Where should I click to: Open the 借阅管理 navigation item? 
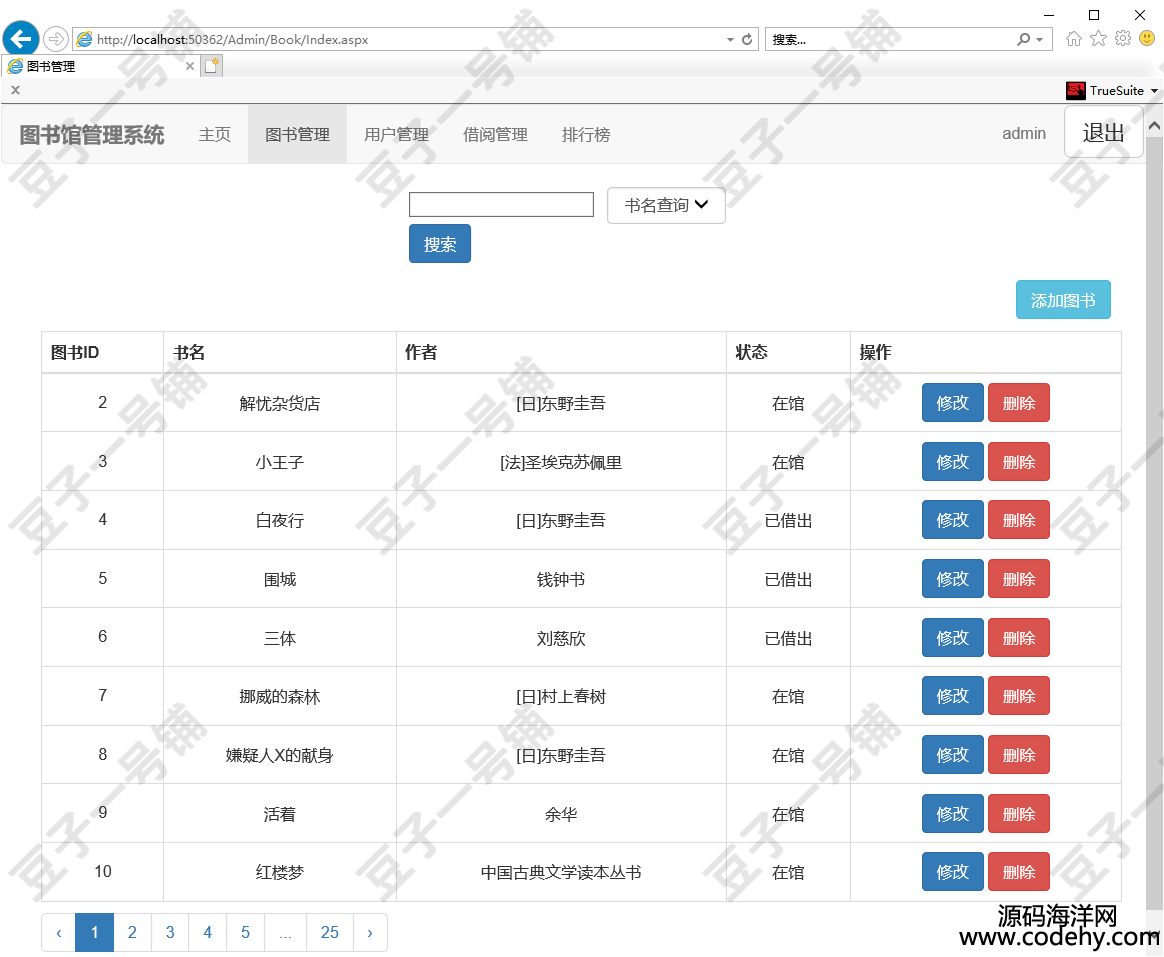point(495,134)
